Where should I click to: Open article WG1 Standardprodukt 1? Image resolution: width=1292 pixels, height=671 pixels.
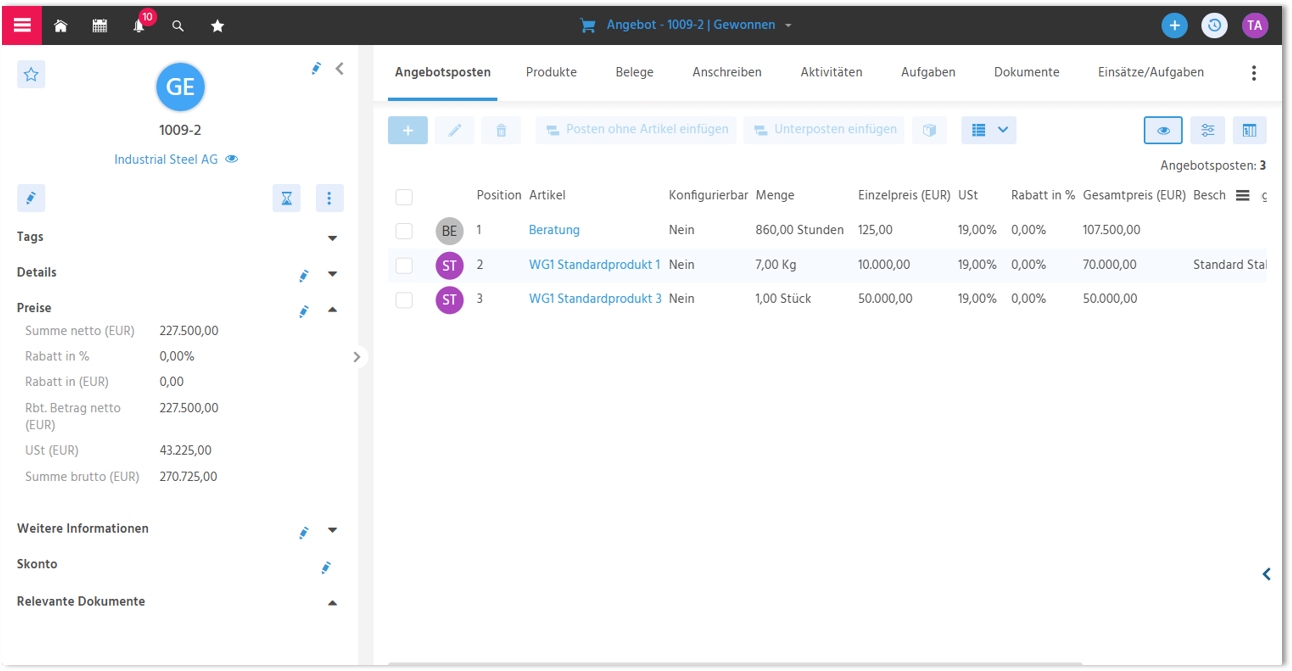[x=595, y=265]
